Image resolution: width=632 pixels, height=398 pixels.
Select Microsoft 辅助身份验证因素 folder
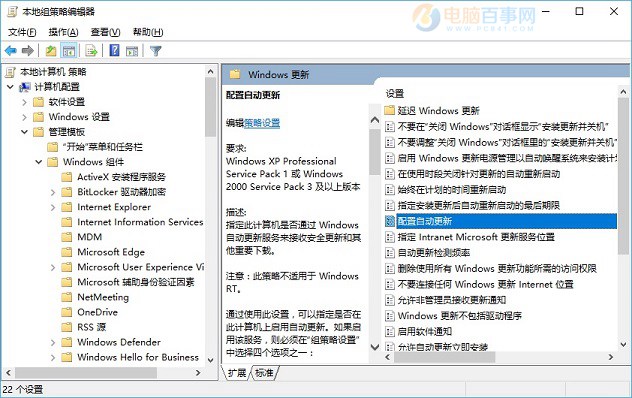point(136,282)
